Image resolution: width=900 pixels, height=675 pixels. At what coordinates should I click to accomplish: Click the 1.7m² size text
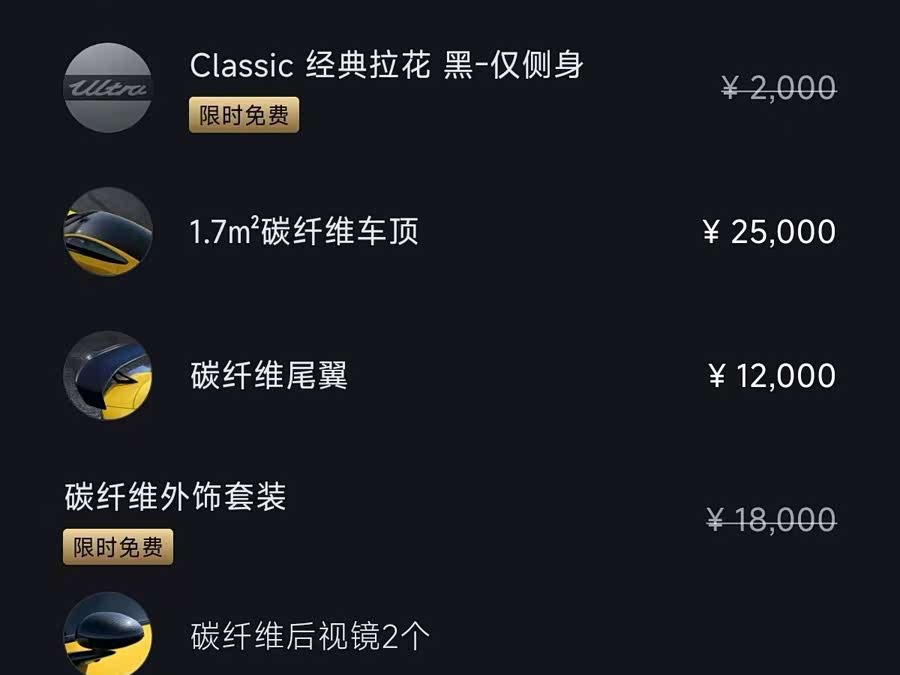tap(225, 232)
